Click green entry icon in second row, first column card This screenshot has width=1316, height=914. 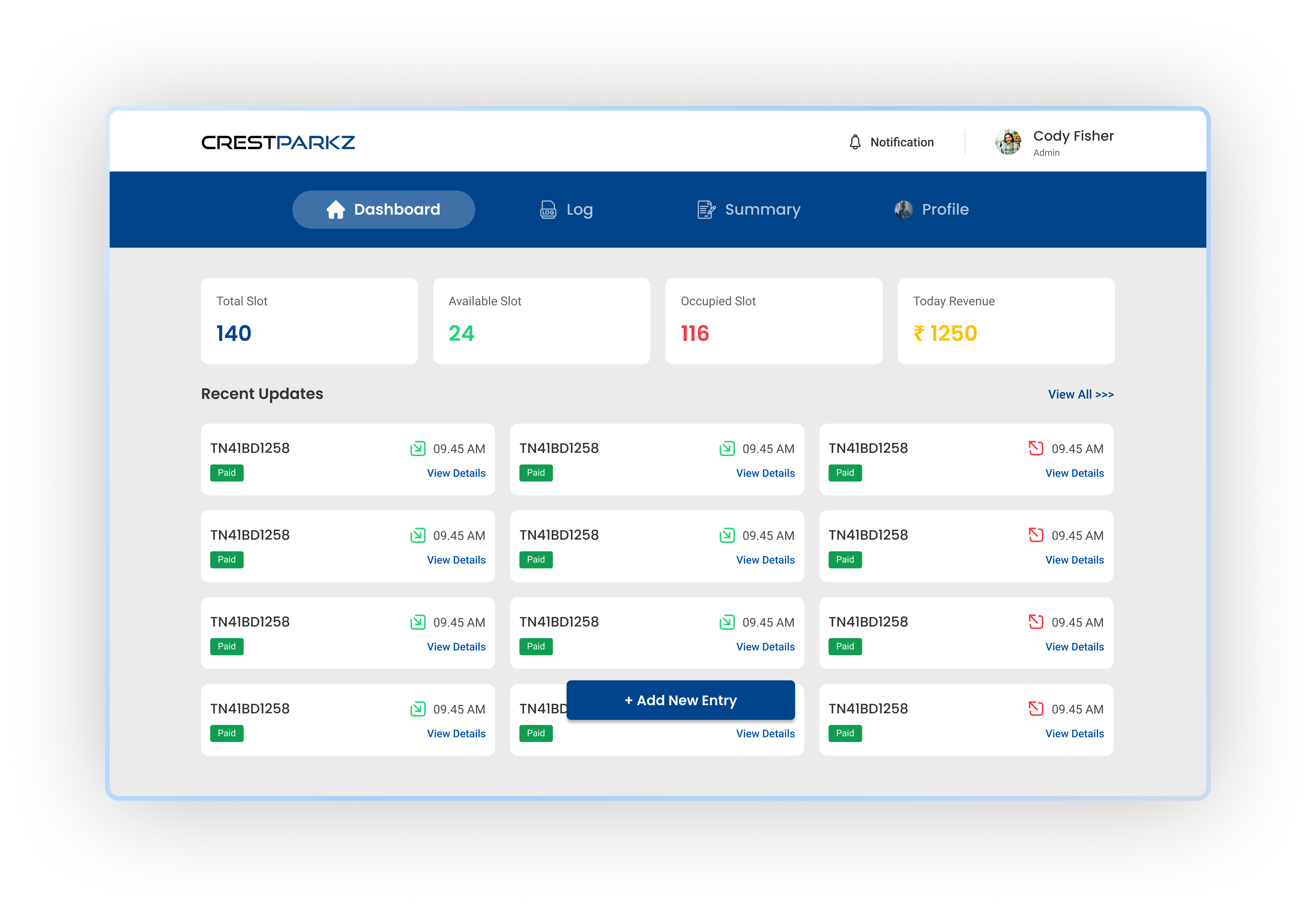(x=418, y=535)
